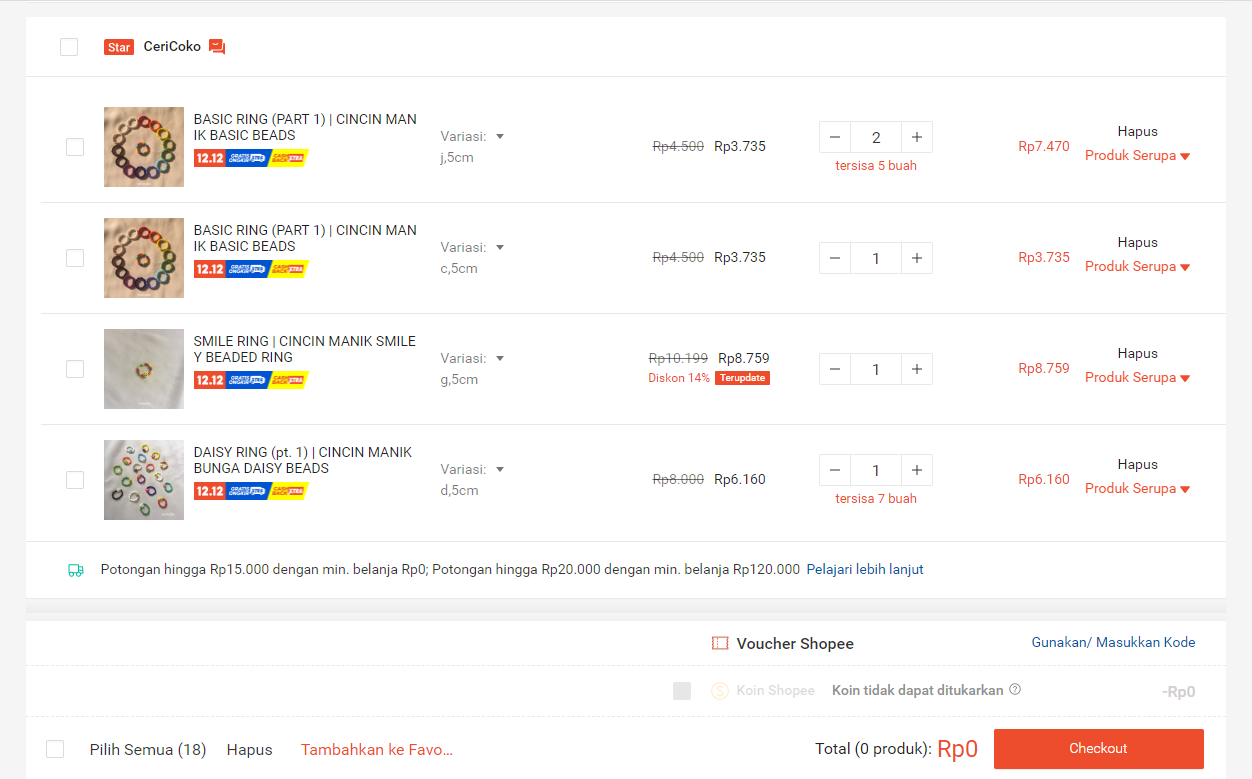
Task: Open thumbnail of BASIC RING c,5cm
Action: 144,258
